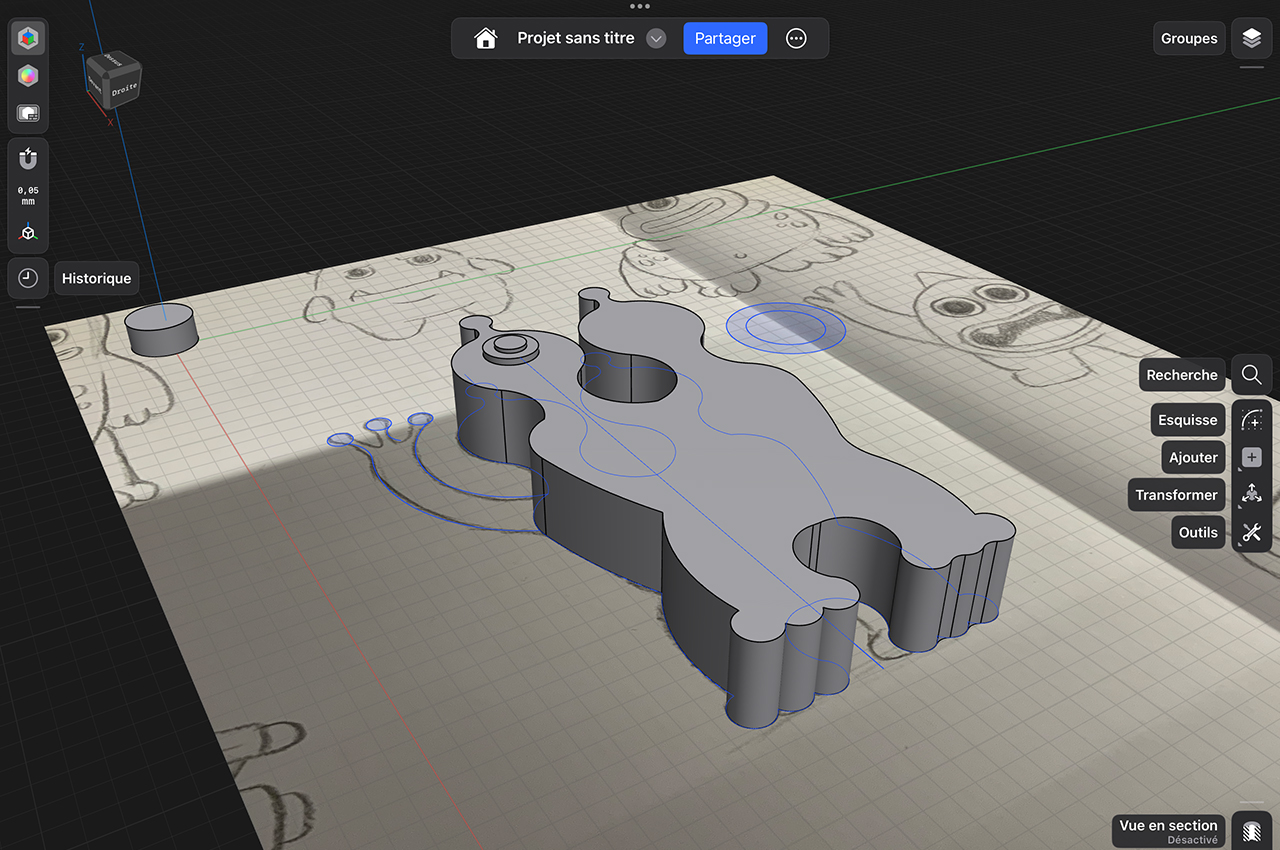Toggle the magnet snapping control
This screenshot has width=1280, height=850.
click(x=28, y=159)
